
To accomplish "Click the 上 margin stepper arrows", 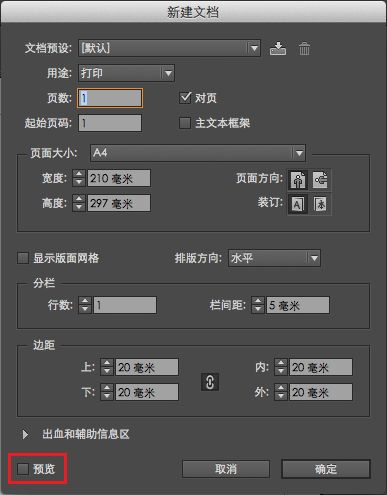I will pos(107,367).
